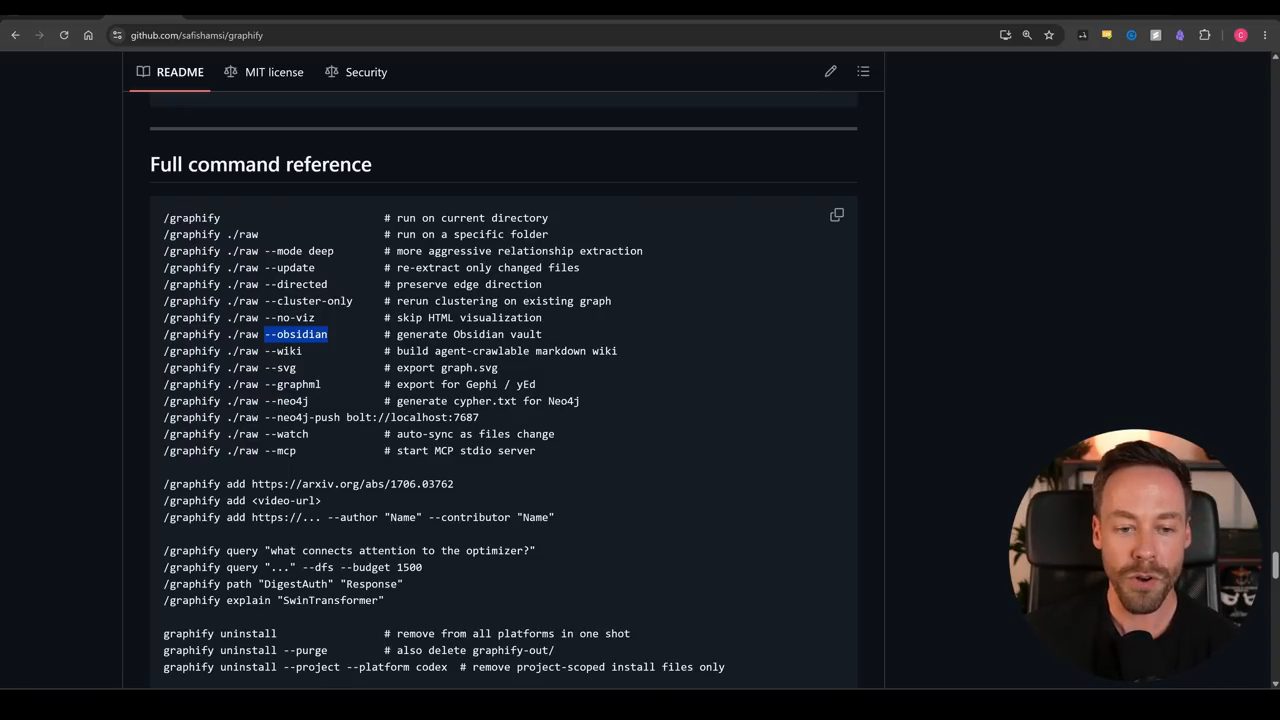Edit the README with the pencil icon
The width and height of the screenshot is (1280, 720).
click(830, 72)
